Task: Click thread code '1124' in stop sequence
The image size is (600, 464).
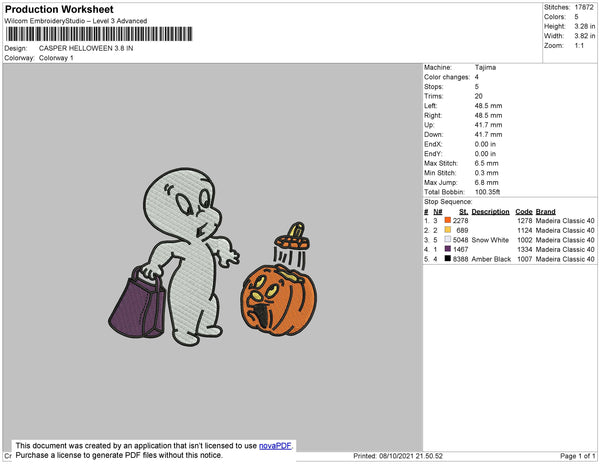Action: (x=525, y=230)
